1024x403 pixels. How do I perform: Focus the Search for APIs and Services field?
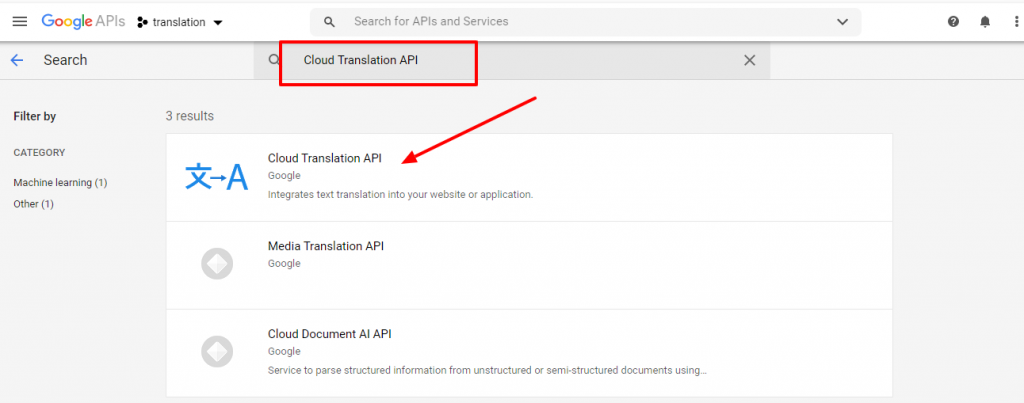click(x=584, y=22)
